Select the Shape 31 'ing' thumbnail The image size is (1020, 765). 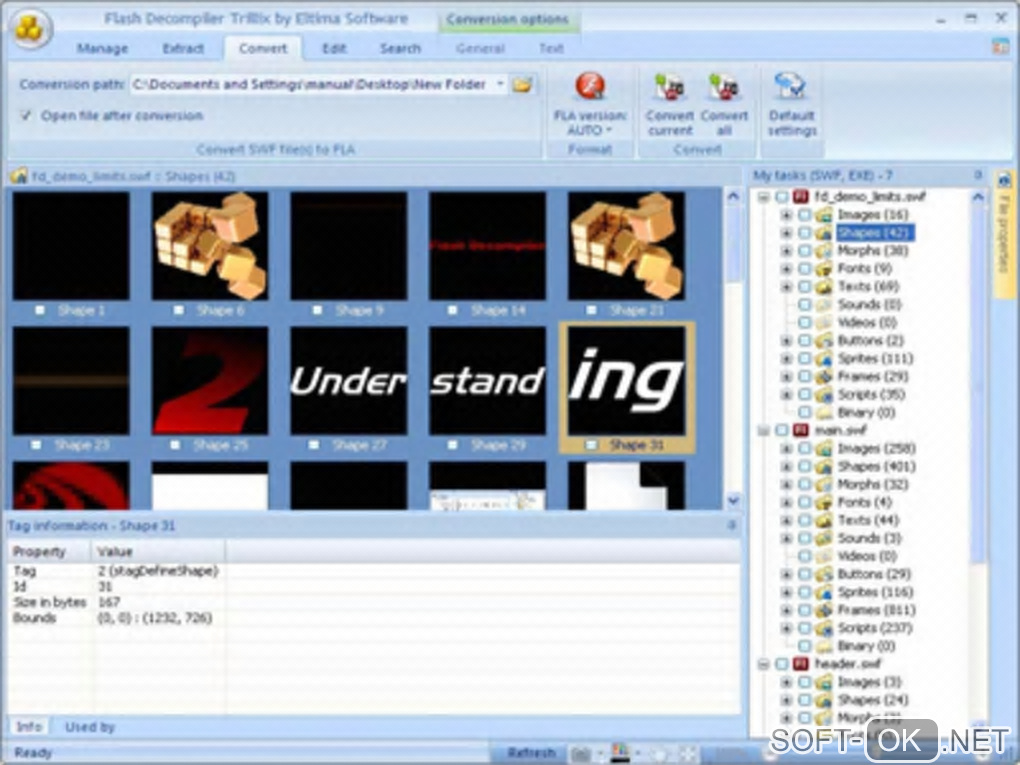[x=626, y=381]
